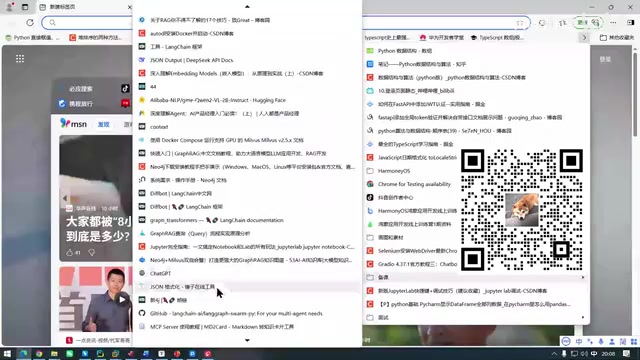
Task: Open the 'TypeScript 教程' bookmarks bar item
Action: [x=497, y=38]
